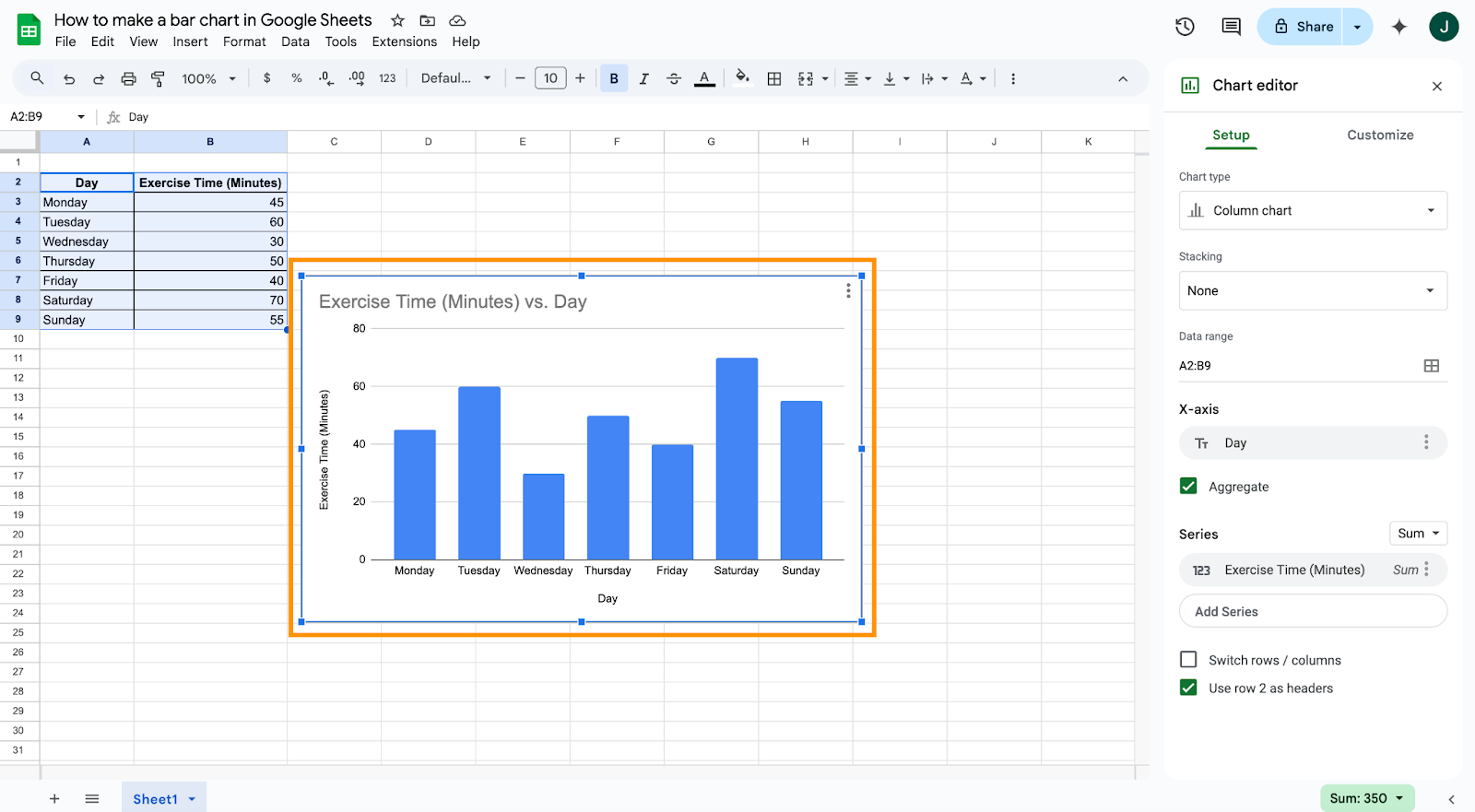The image size is (1475, 812).
Task: Toggle italic formatting
Action: click(643, 78)
